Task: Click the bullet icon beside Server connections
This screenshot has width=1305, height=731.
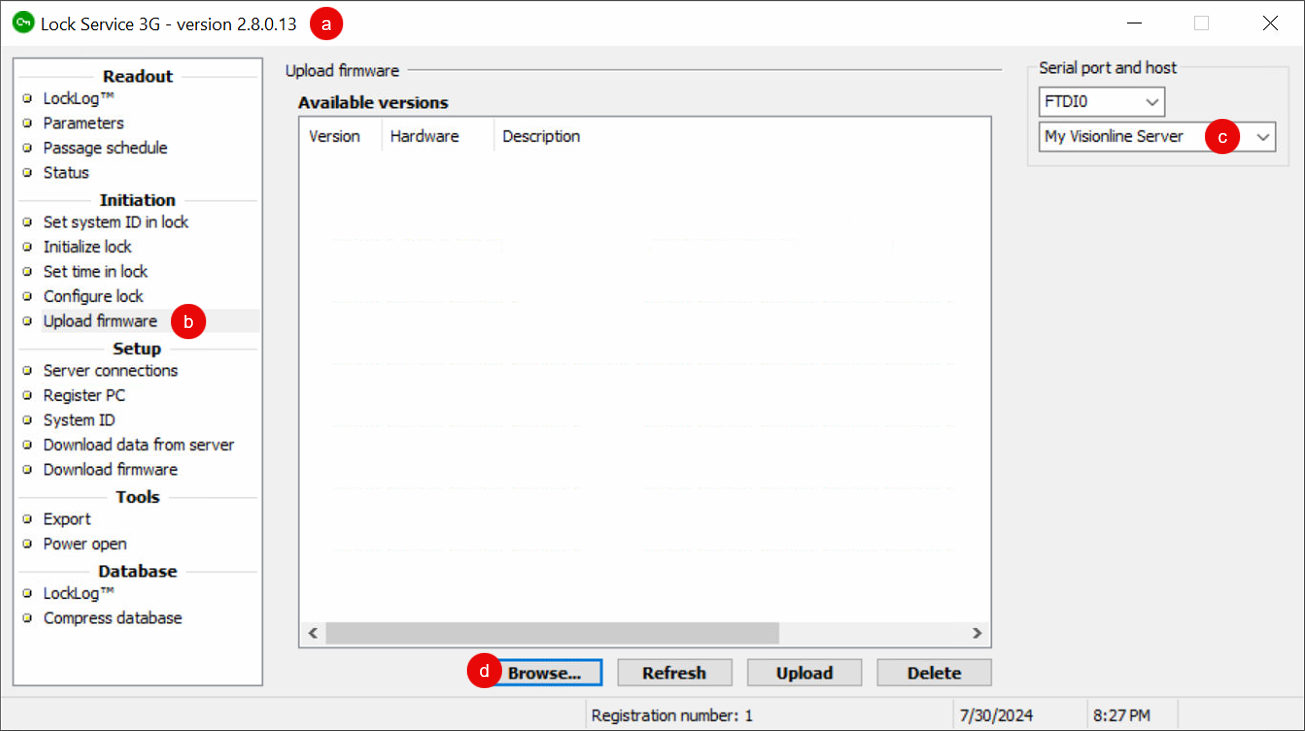Action: pos(28,371)
